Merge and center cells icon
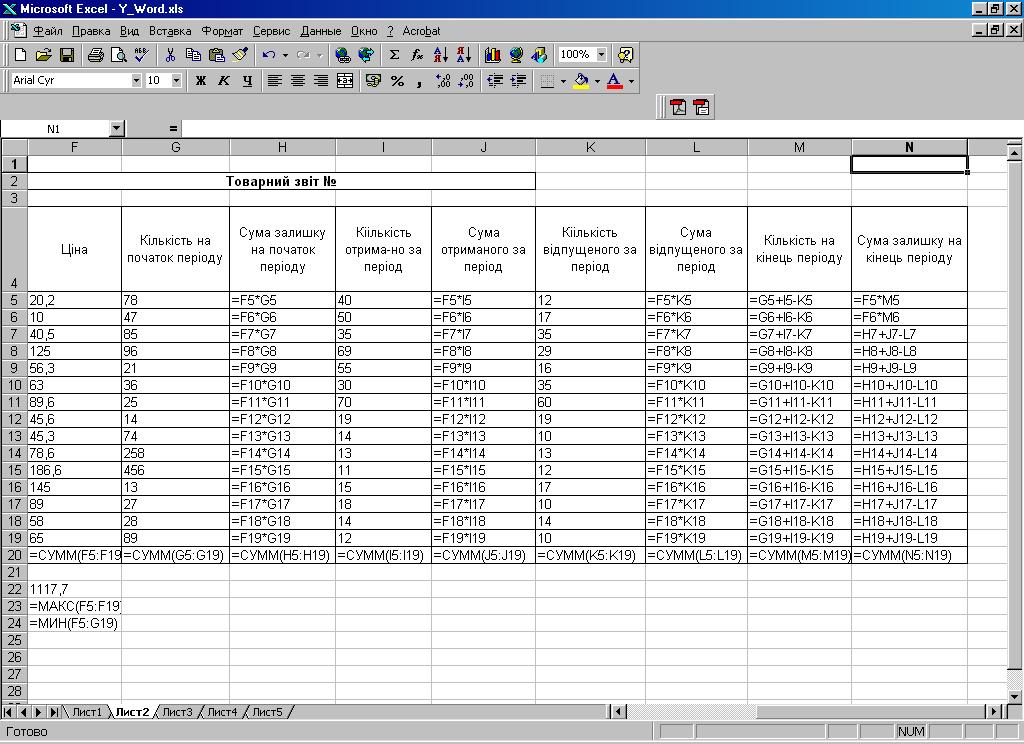Image resolution: width=1024 pixels, height=744 pixels. [x=344, y=80]
